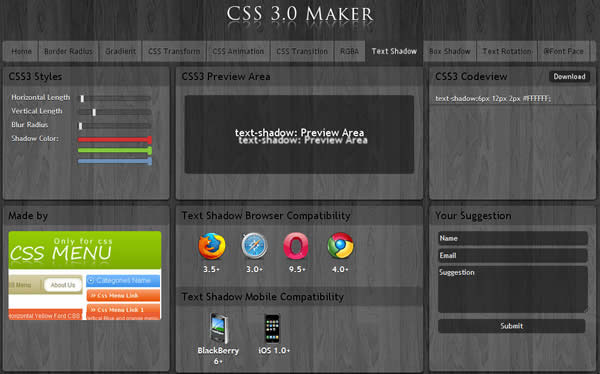
Task: Click the Blur Radius slider handle
Action: pyautogui.click(x=80, y=126)
